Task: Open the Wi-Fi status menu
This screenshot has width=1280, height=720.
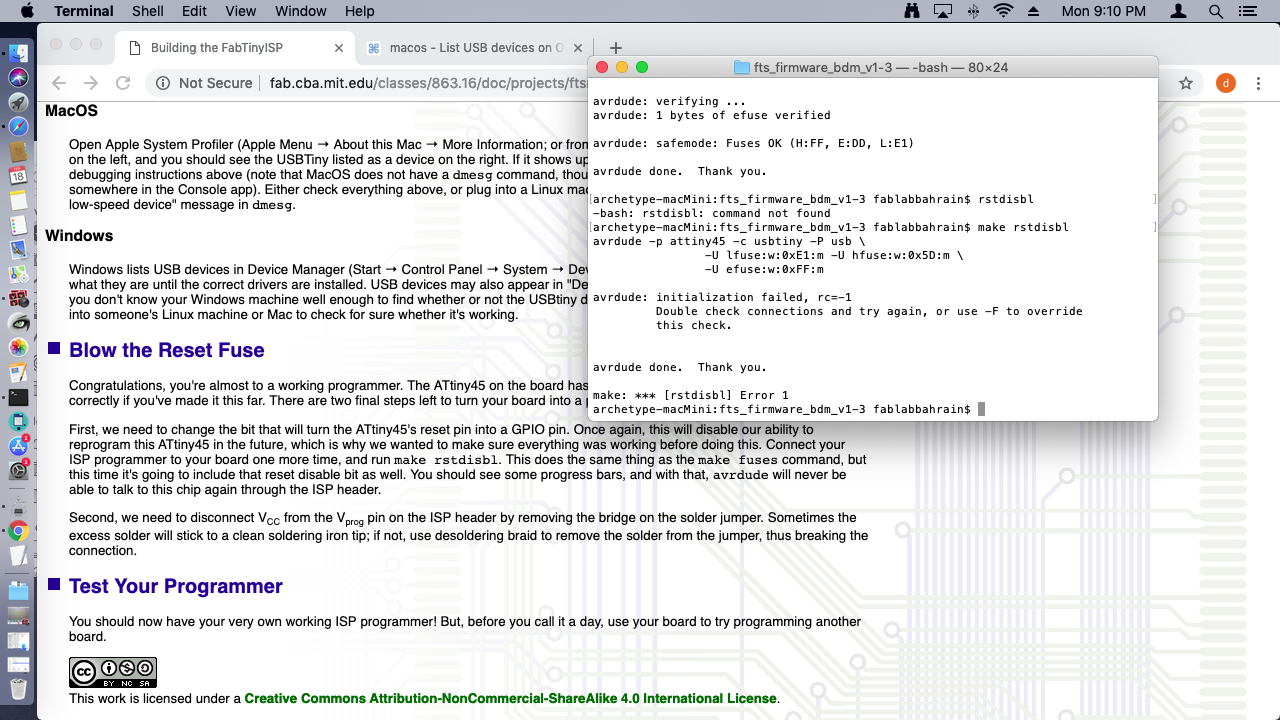Action: click(x=1003, y=11)
